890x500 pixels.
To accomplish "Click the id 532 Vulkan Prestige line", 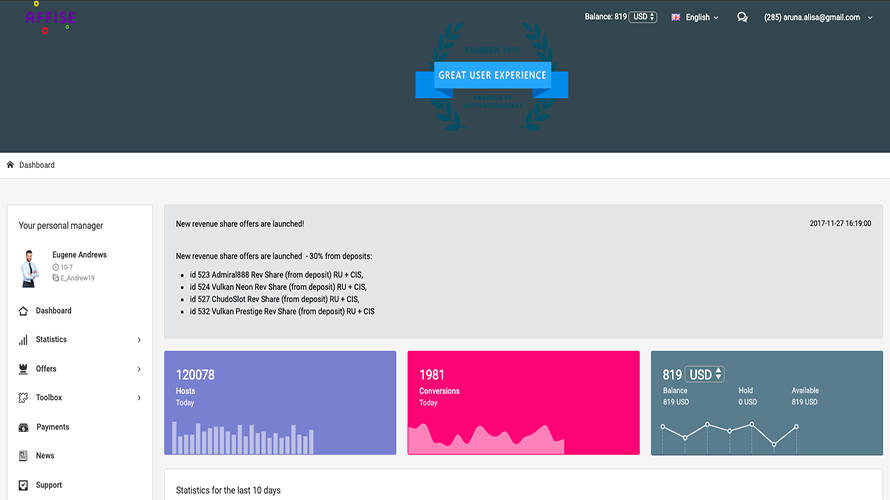I will coord(282,312).
